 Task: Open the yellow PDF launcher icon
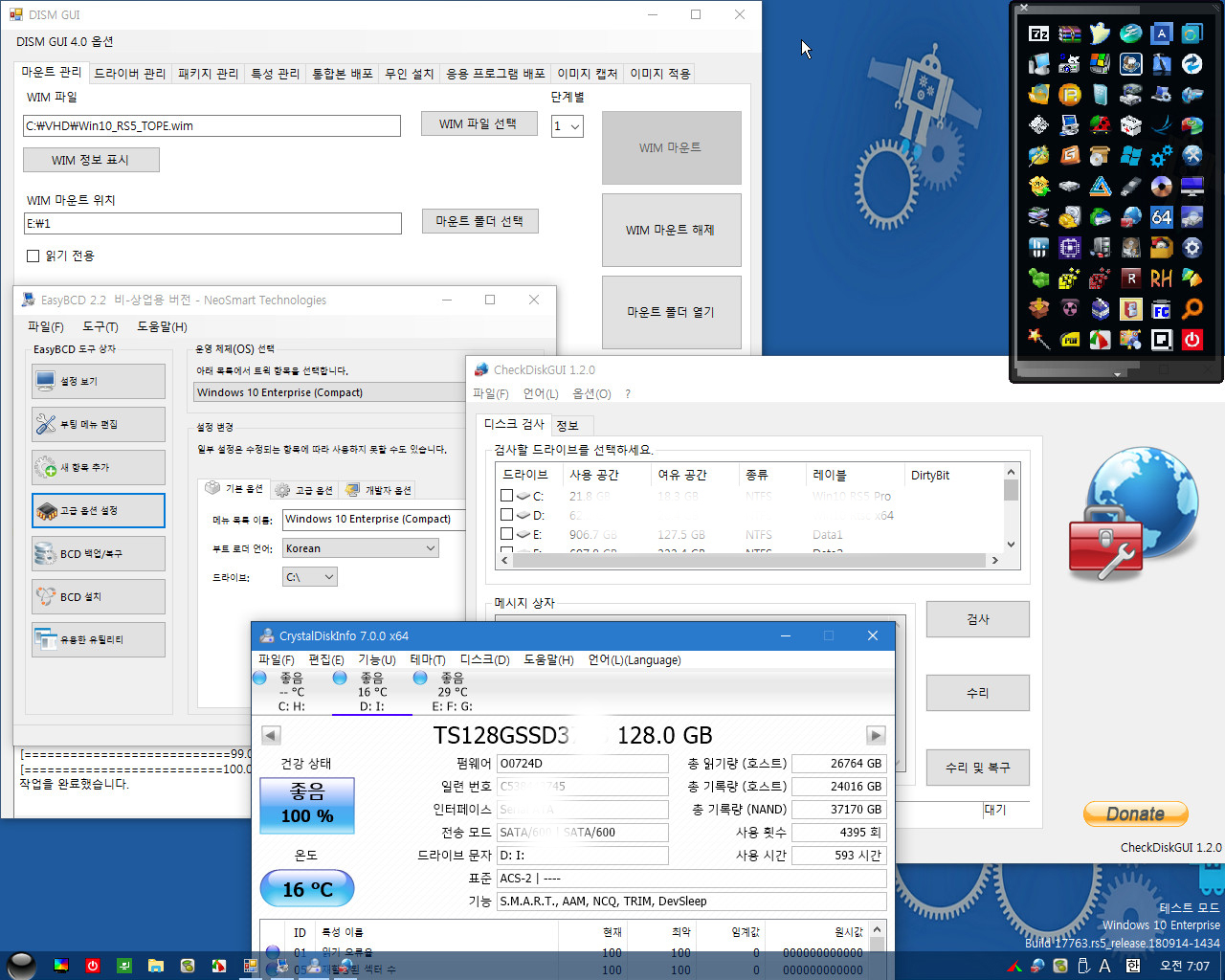pyautogui.click(x=1069, y=339)
